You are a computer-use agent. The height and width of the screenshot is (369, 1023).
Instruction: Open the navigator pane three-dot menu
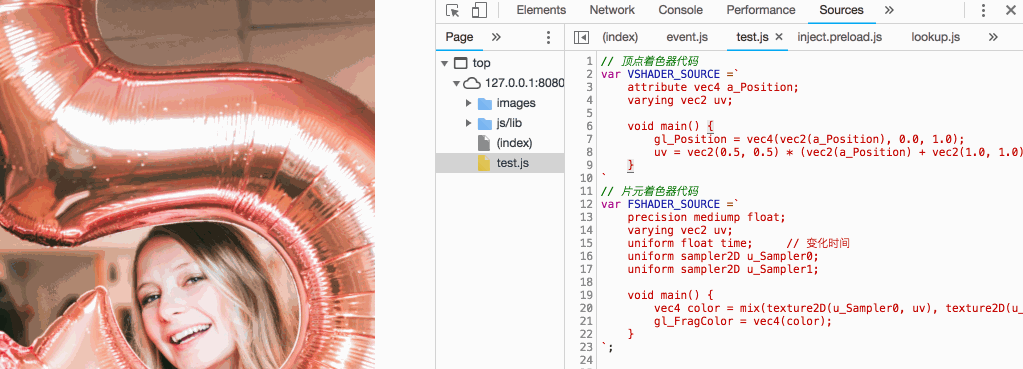pos(548,37)
